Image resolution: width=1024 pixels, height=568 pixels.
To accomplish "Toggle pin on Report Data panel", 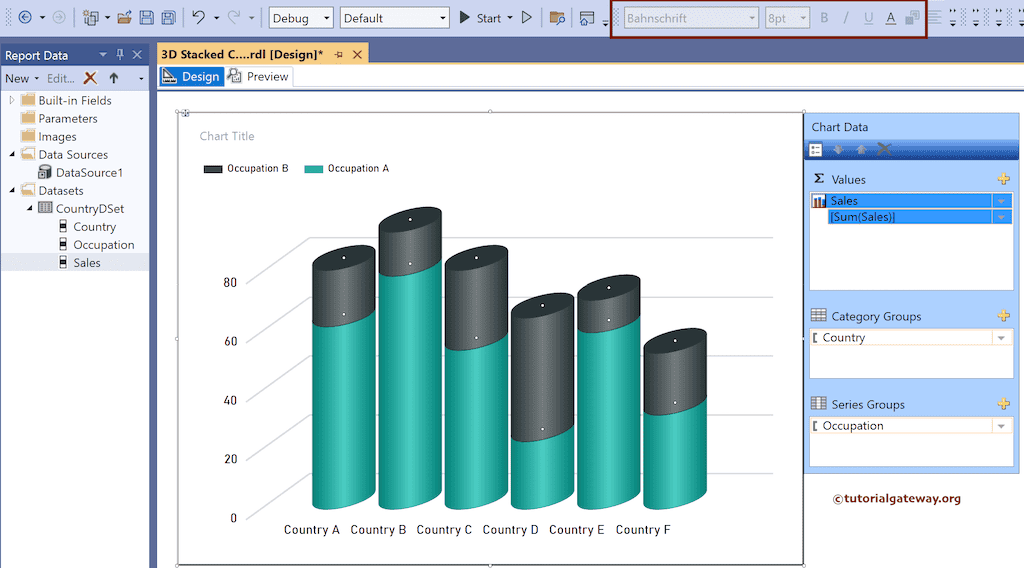I will tap(120, 55).
